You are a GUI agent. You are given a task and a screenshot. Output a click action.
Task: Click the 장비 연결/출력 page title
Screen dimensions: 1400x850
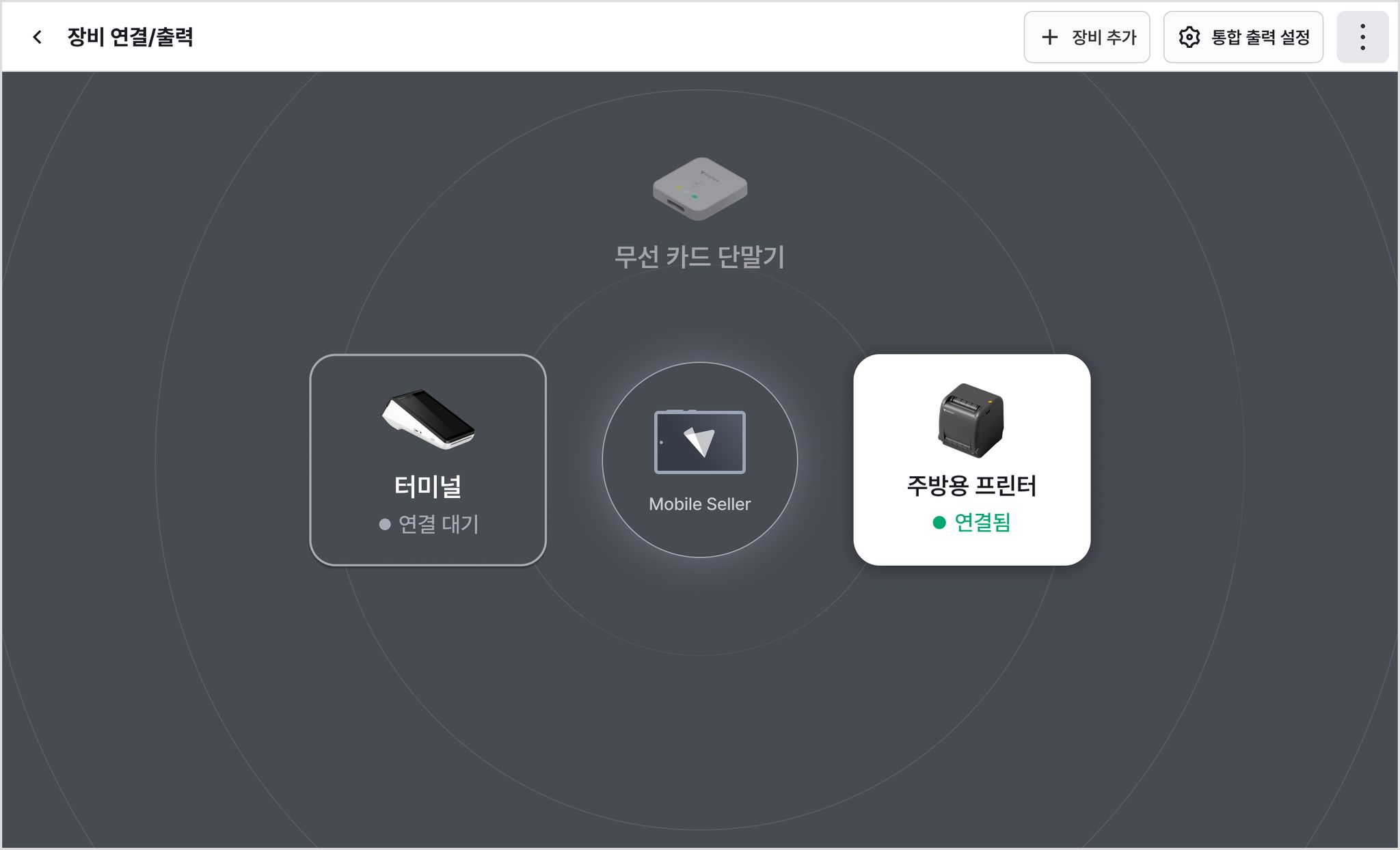(131, 37)
